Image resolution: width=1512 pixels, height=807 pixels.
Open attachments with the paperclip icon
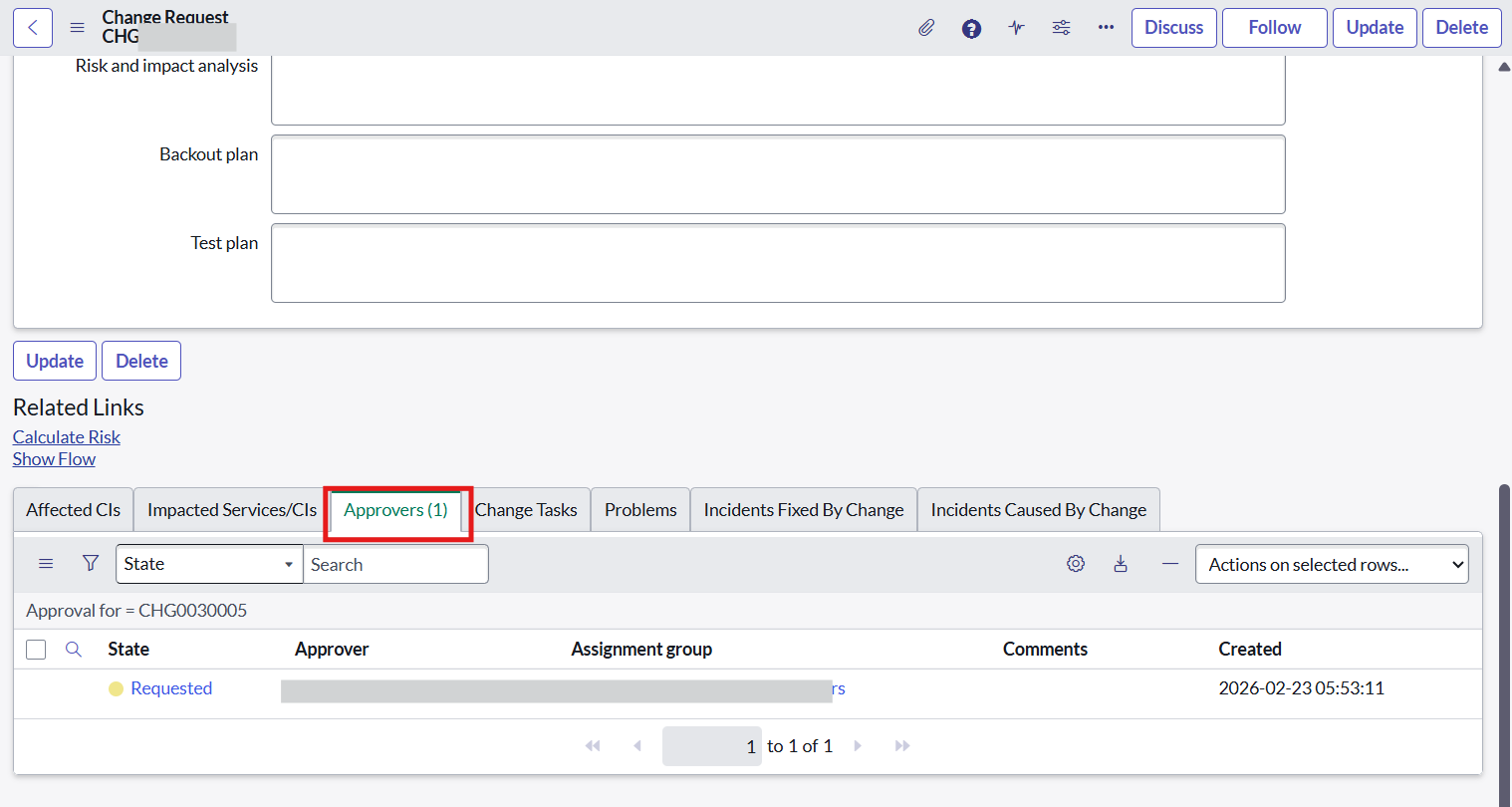[x=926, y=28]
